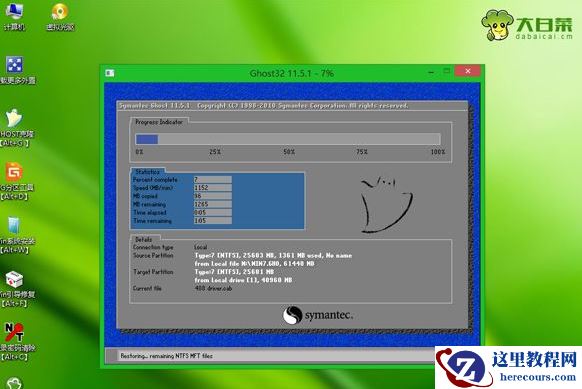Viewport: 582px width, 389px height.
Task: Close the Ghost32 11.5.1 window
Action: [468, 71]
